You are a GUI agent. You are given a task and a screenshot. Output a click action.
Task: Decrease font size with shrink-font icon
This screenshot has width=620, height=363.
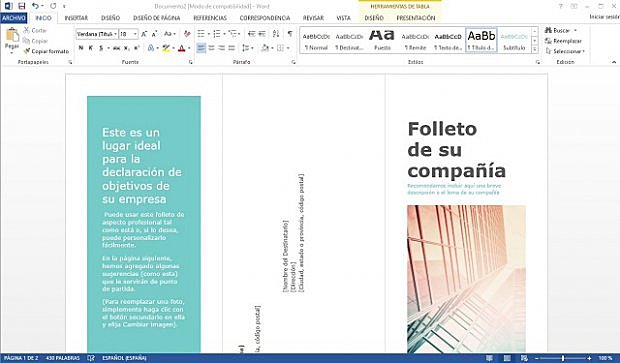tap(154, 34)
